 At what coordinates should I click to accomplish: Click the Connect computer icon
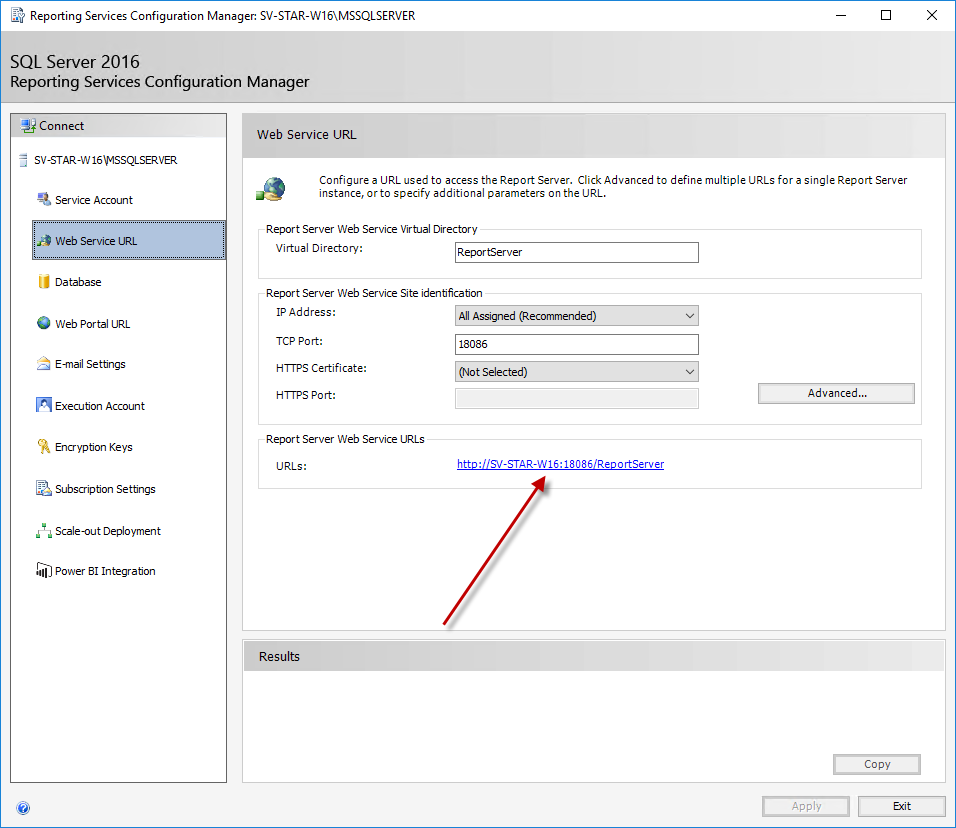(x=28, y=126)
